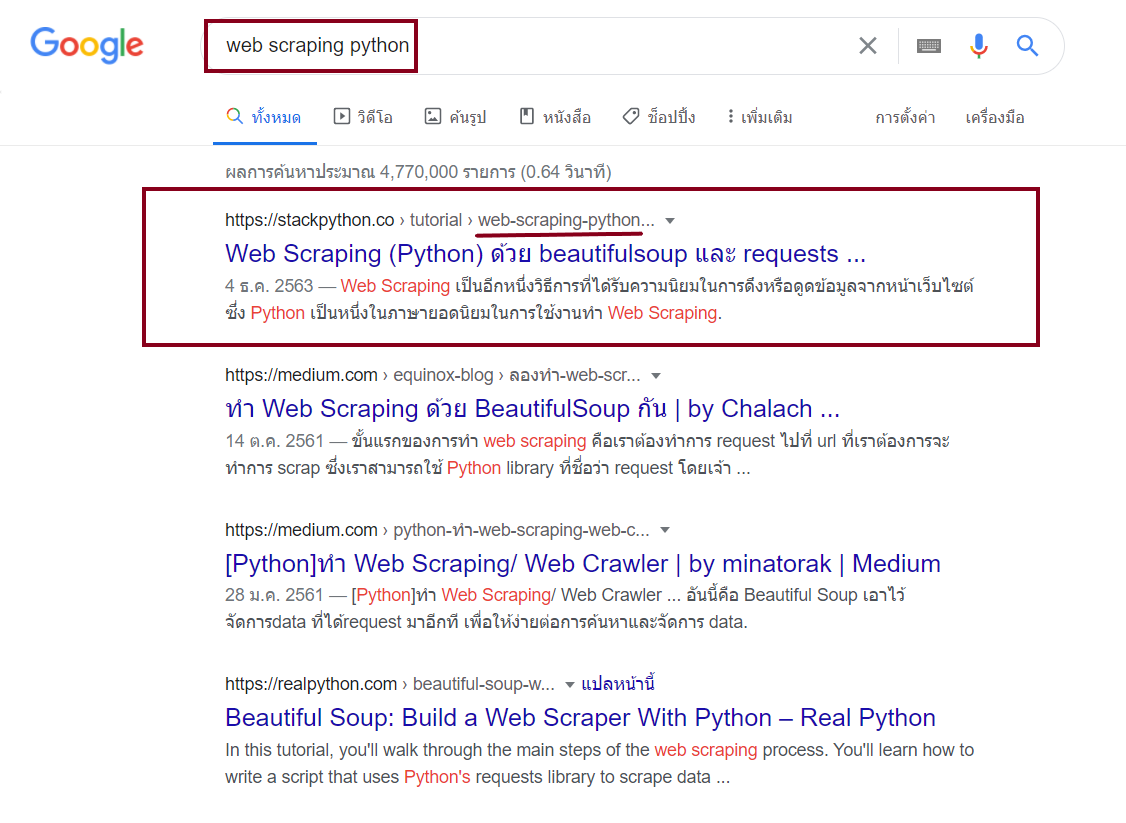The width and height of the screenshot is (1126, 823).
Task: Open เครื่องมือ tools options
Action: click(x=995, y=118)
